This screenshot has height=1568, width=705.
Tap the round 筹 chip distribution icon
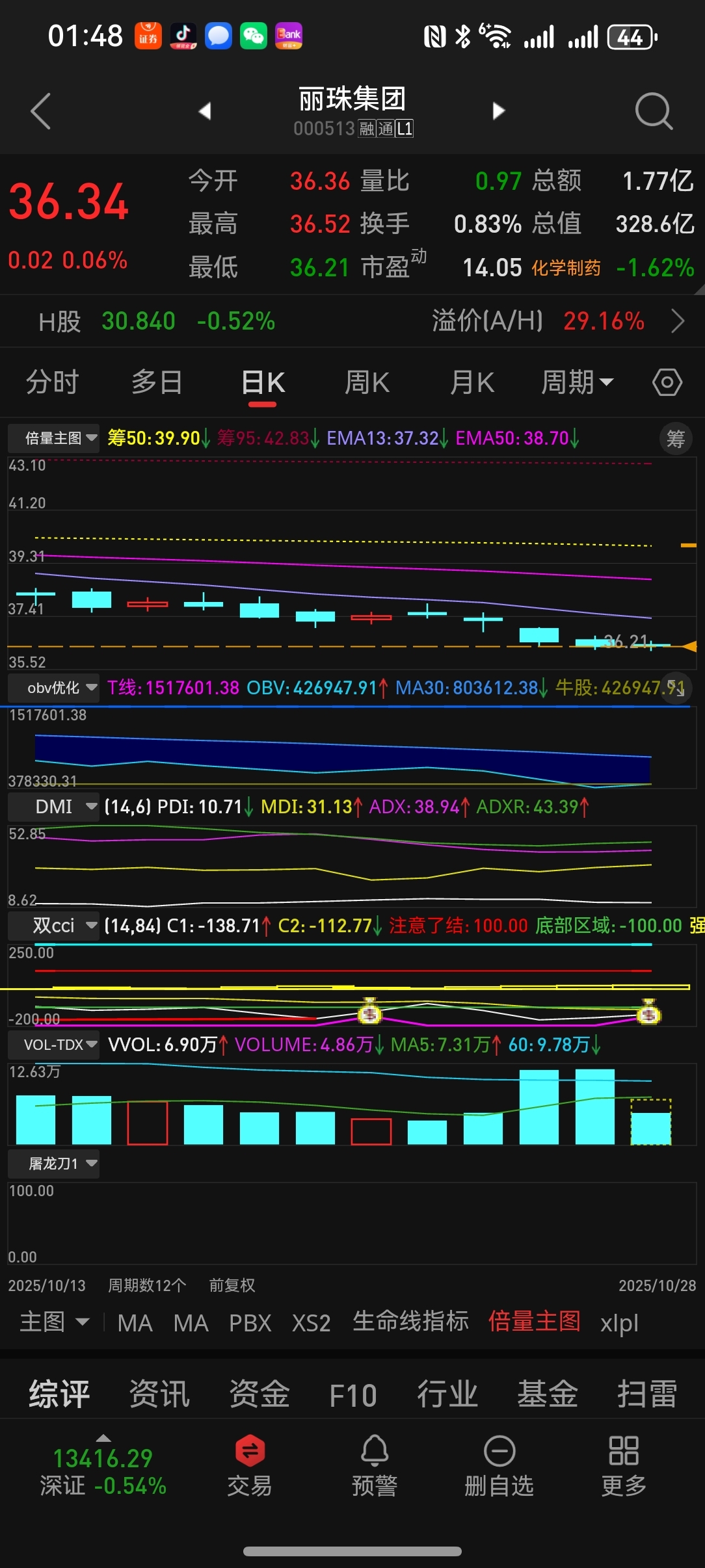tap(676, 439)
